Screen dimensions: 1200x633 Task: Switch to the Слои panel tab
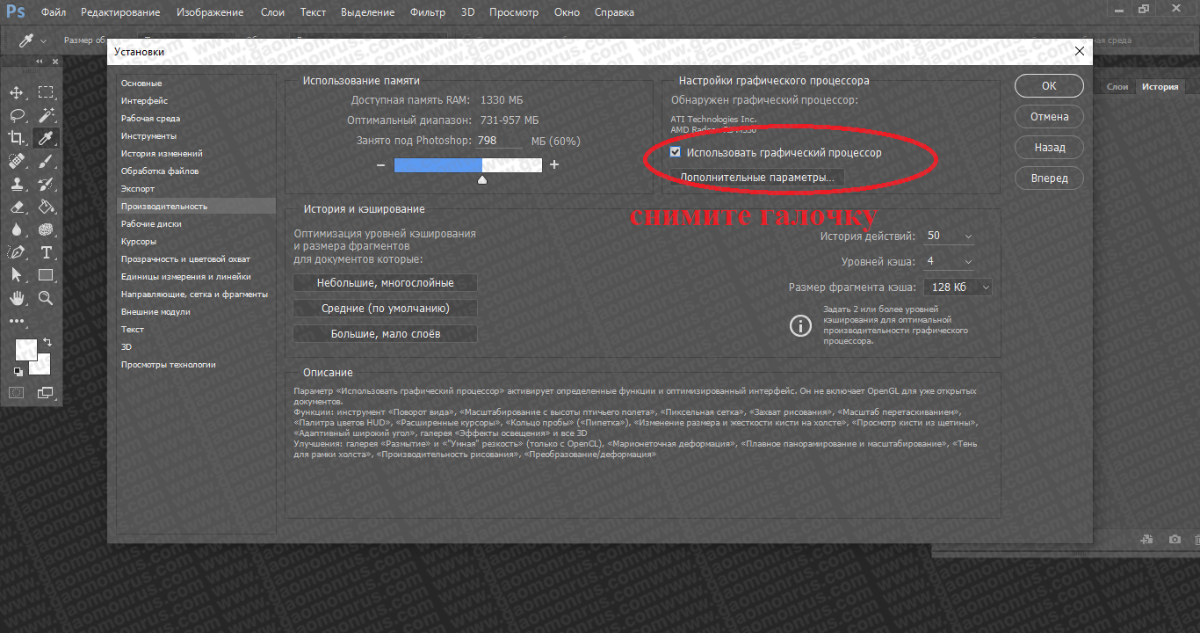point(1117,87)
